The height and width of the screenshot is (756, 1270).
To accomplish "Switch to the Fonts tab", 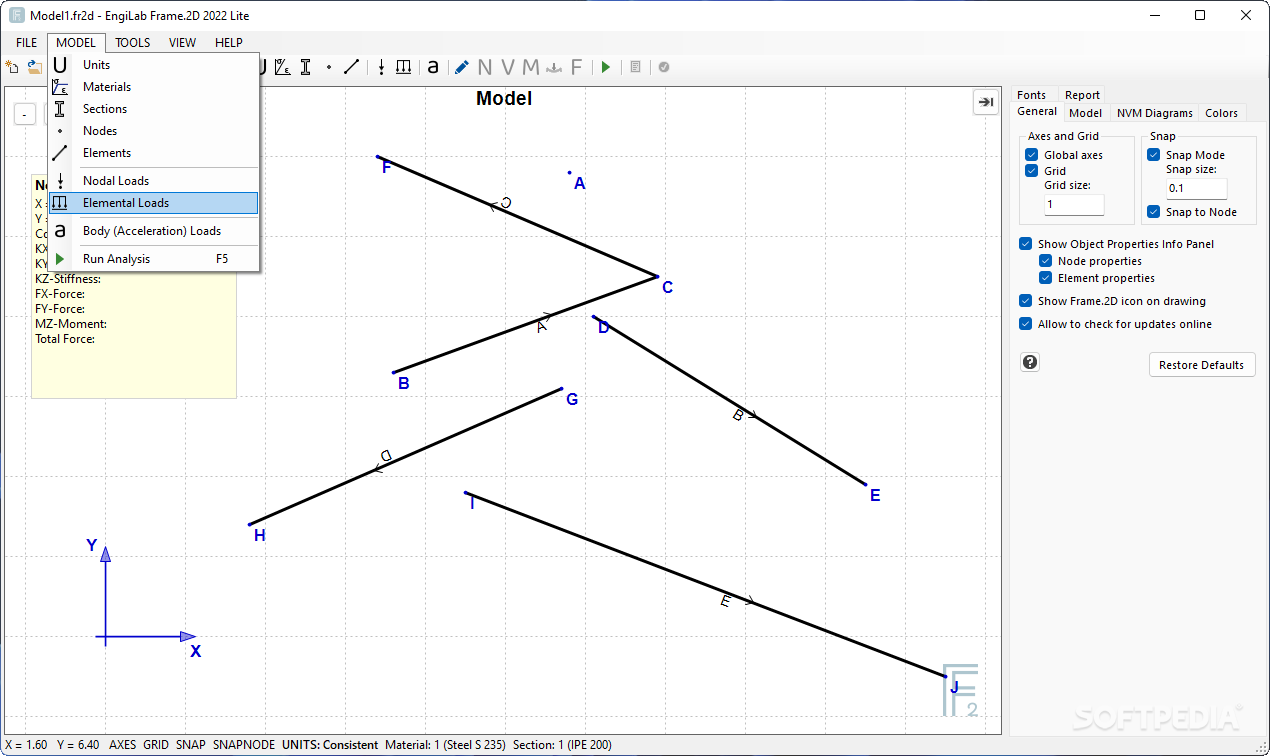I will pyautogui.click(x=1031, y=95).
